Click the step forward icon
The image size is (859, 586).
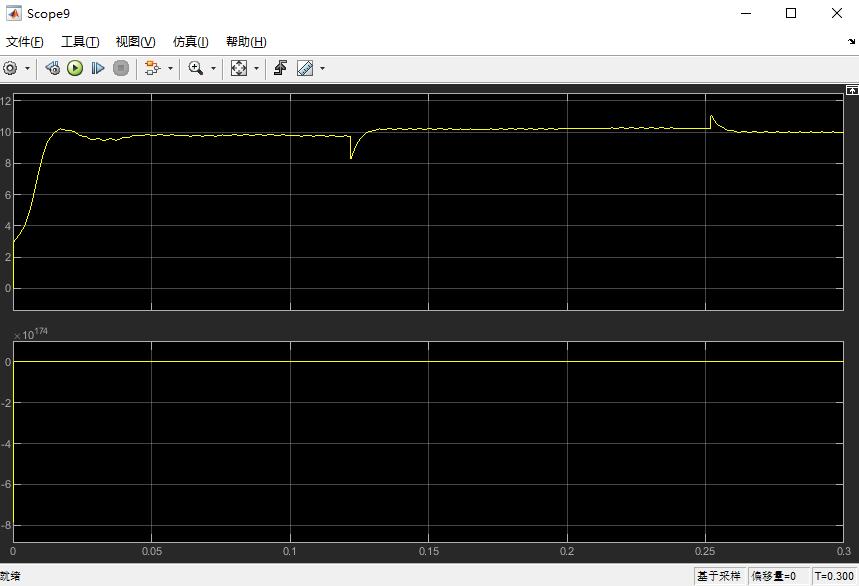click(x=98, y=68)
